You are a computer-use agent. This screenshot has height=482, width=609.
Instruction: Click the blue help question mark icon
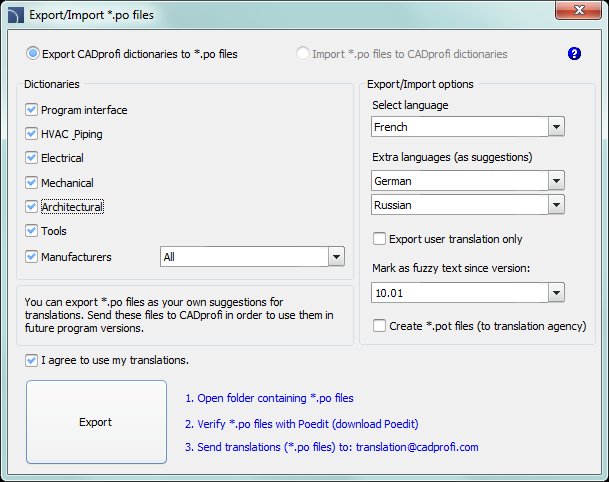[x=574, y=54]
